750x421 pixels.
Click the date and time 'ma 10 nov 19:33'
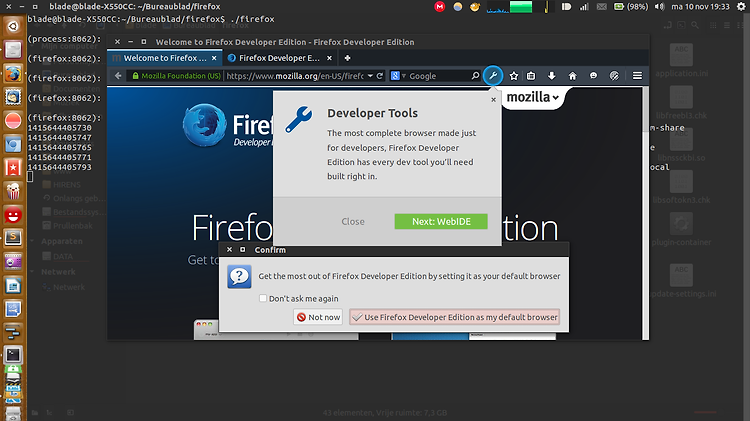(x=700, y=7)
